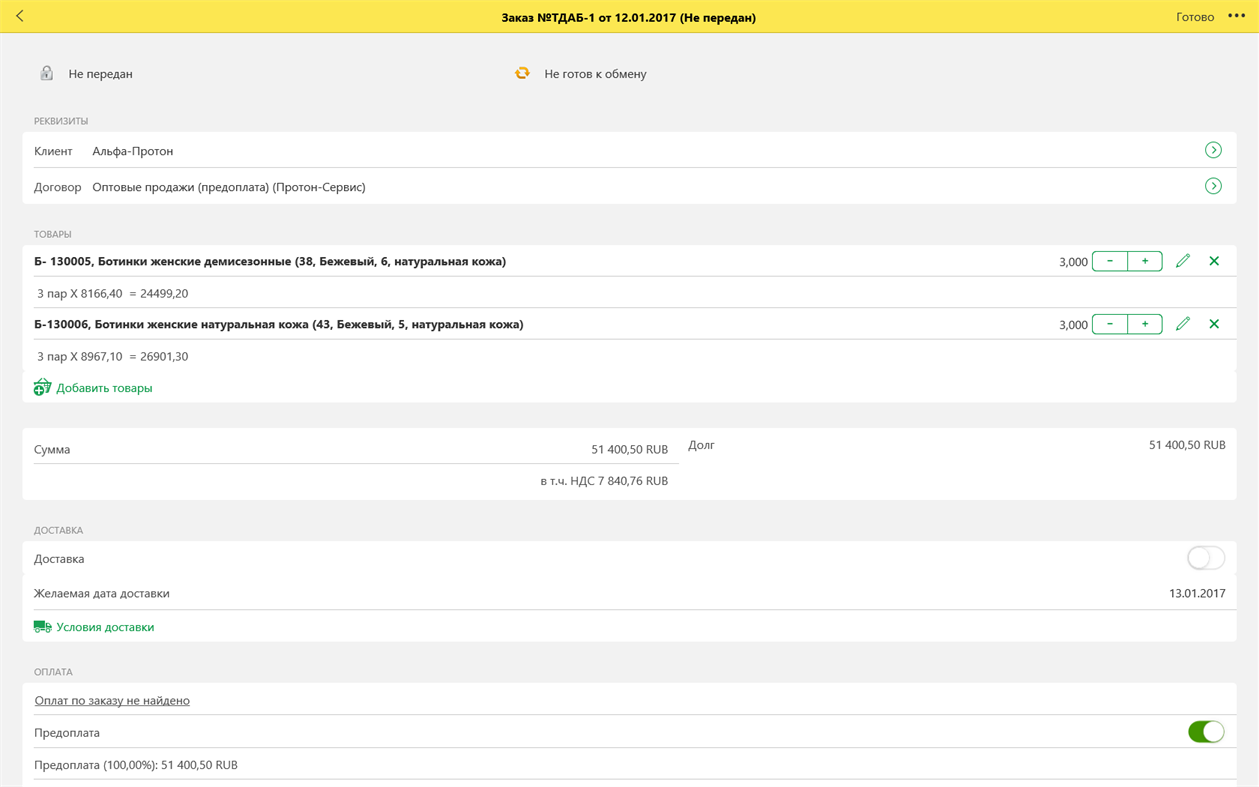
Task: Open the Альфа-Протон client details chevron
Action: [x=1213, y=149]
